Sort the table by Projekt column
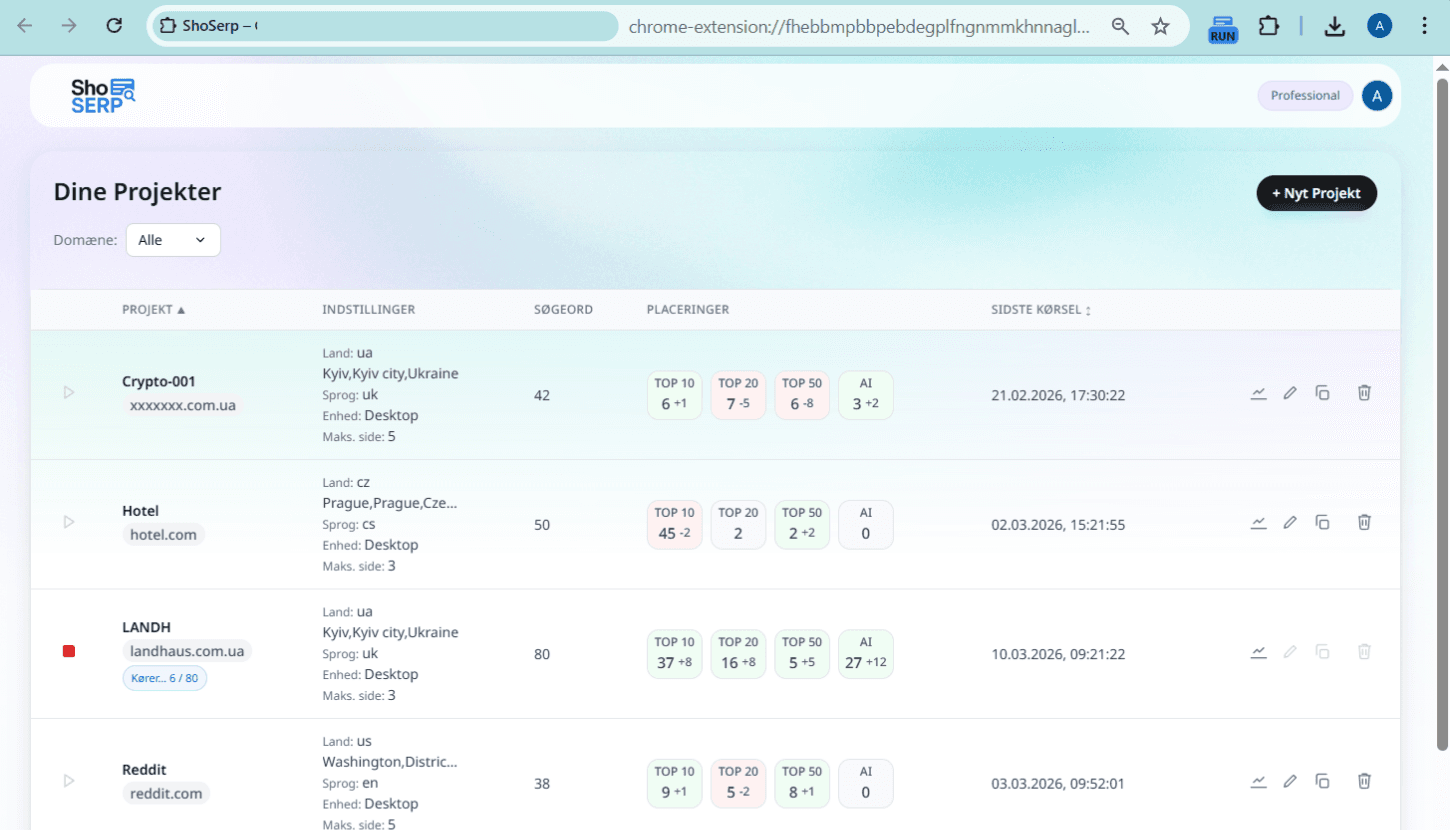 [x=154, y=310]
